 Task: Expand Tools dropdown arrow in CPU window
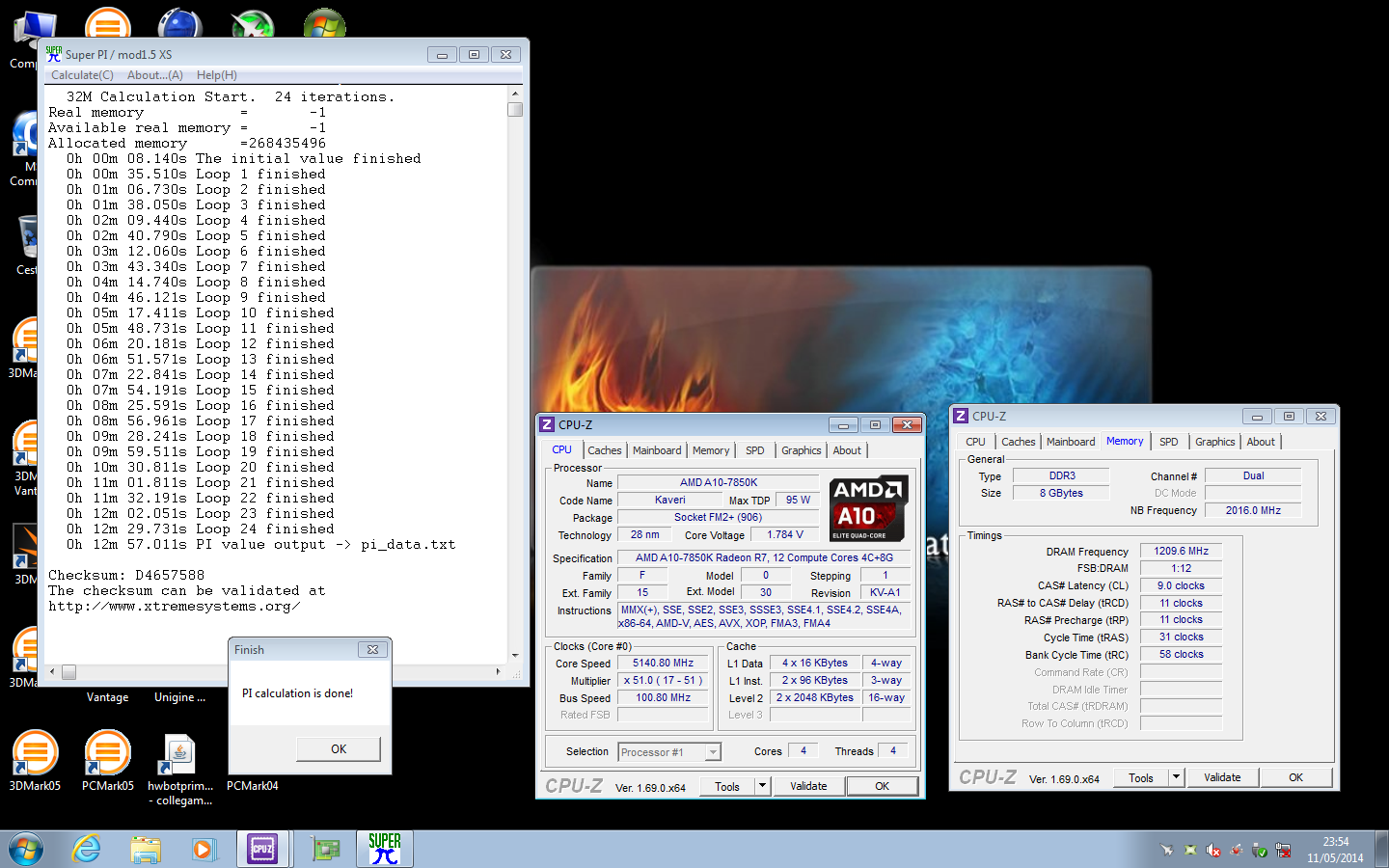tap(762, 786)
